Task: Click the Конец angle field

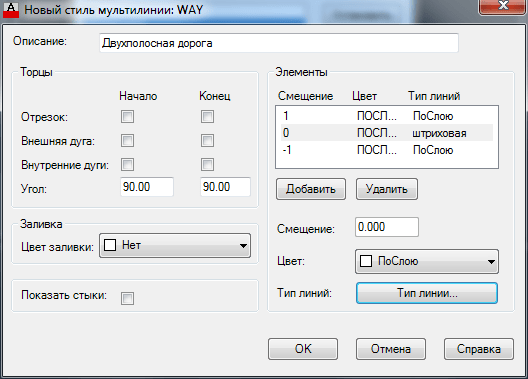Action: (x=225, y=187)
